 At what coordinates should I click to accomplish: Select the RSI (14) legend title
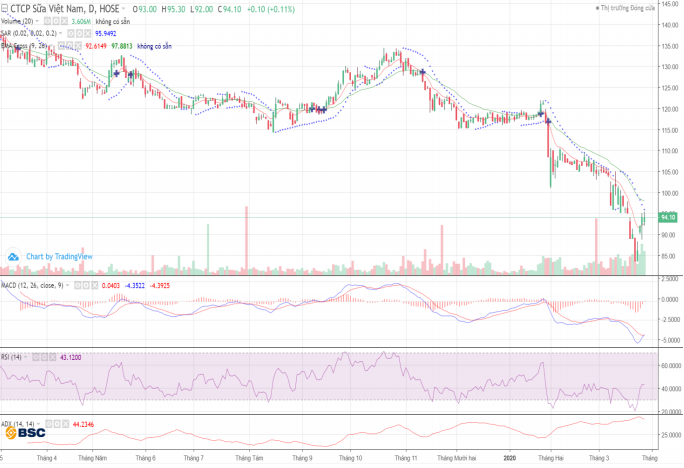click(11, 357)
